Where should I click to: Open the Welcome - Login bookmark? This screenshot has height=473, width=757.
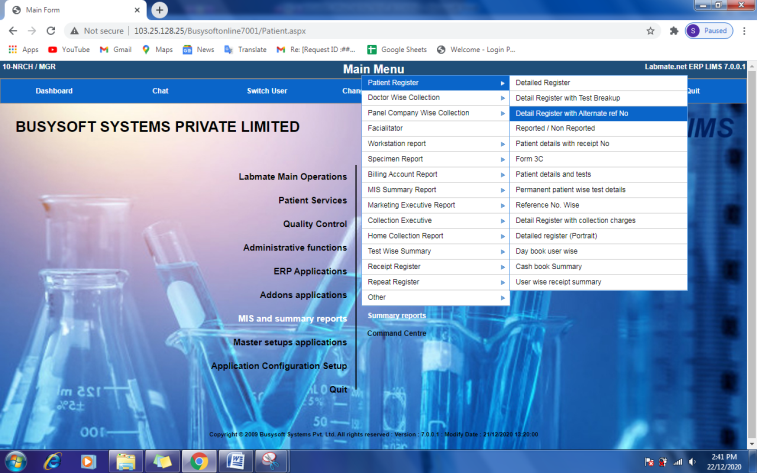click(476, 49)
